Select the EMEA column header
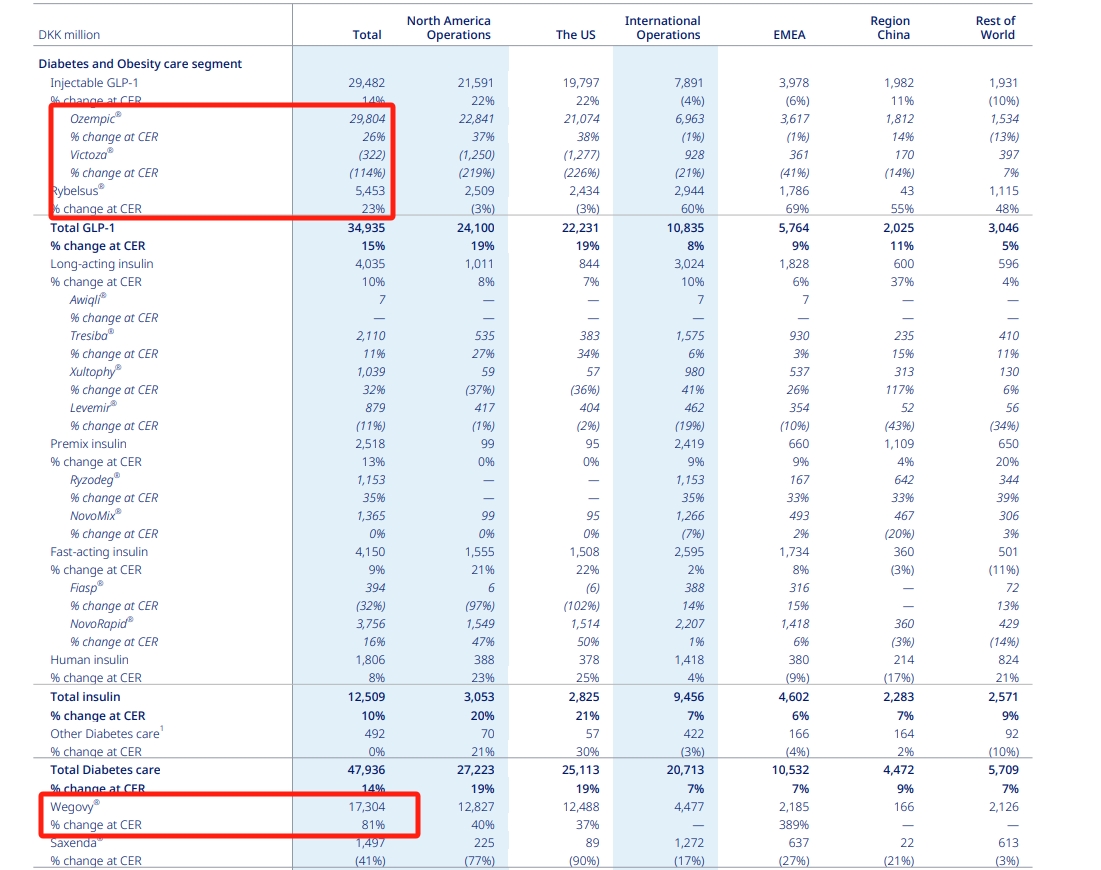 (789, 34)
